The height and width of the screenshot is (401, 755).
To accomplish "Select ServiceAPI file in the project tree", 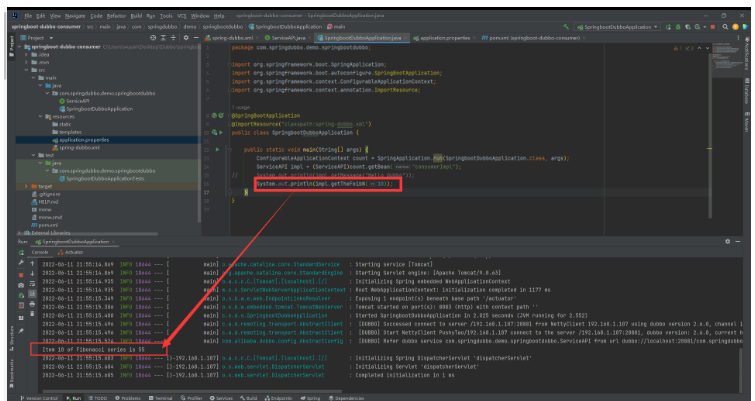I will [77, 101].
